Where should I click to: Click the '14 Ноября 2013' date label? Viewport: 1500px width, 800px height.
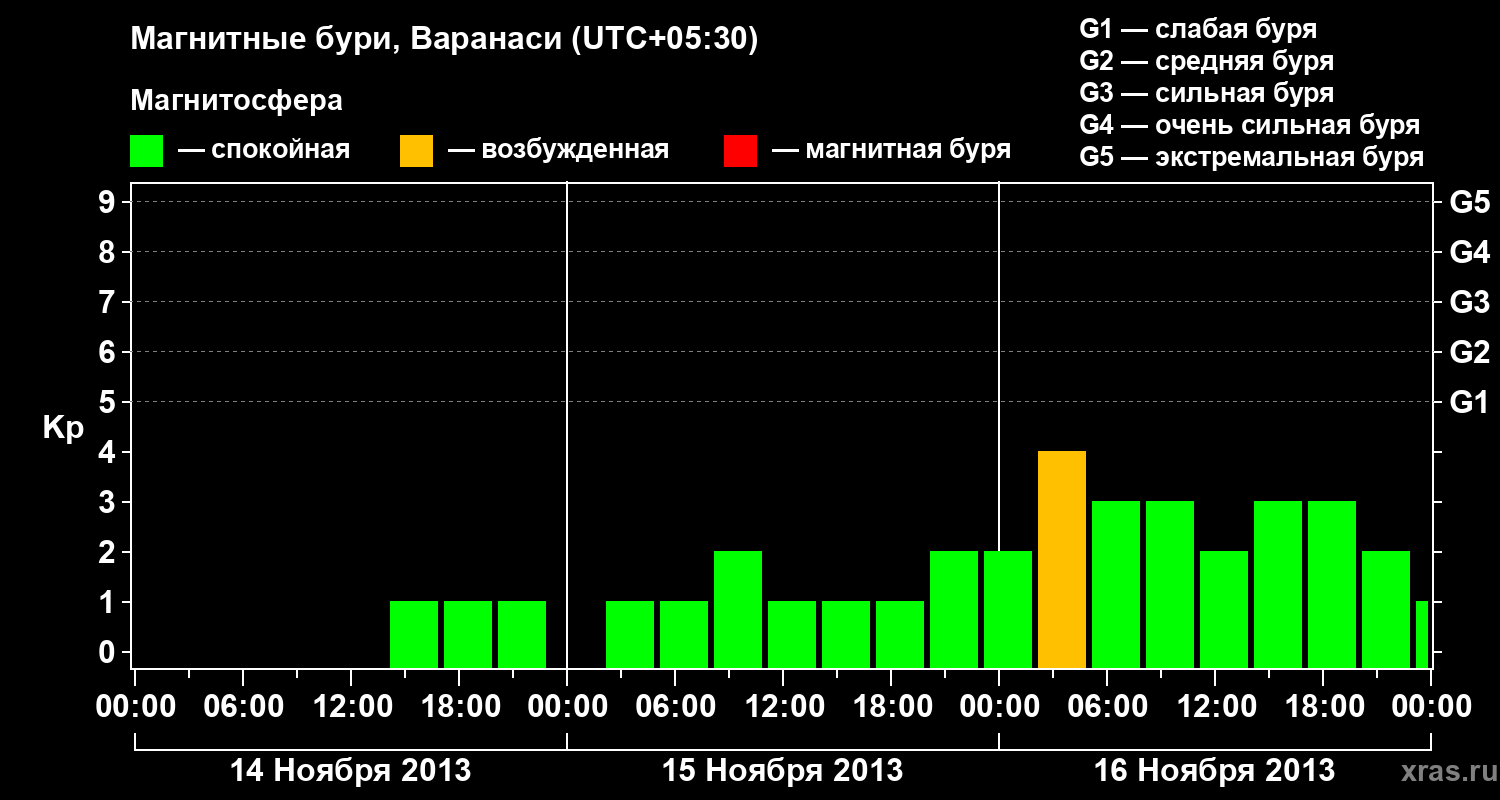point(350,770)
